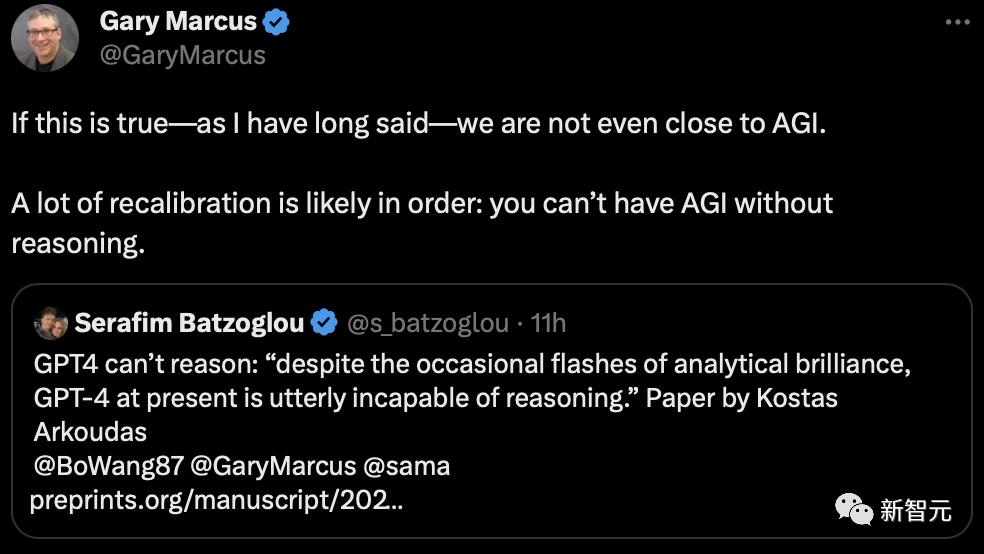Click the Serafim Batzoglou name in the quoted tweet
Viewport: 984px width, 554px height.
click(x=190, y=324)
